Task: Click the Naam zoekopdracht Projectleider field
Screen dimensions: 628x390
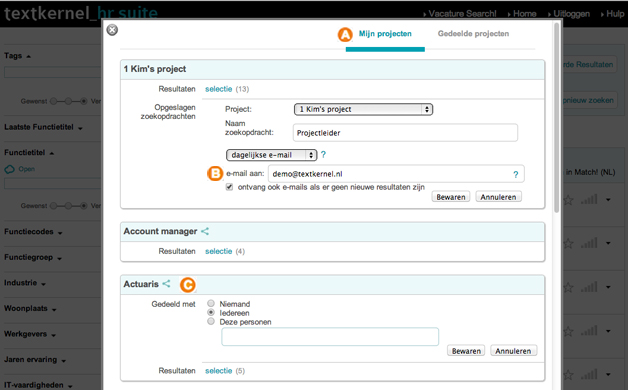Action: point(405,133)
